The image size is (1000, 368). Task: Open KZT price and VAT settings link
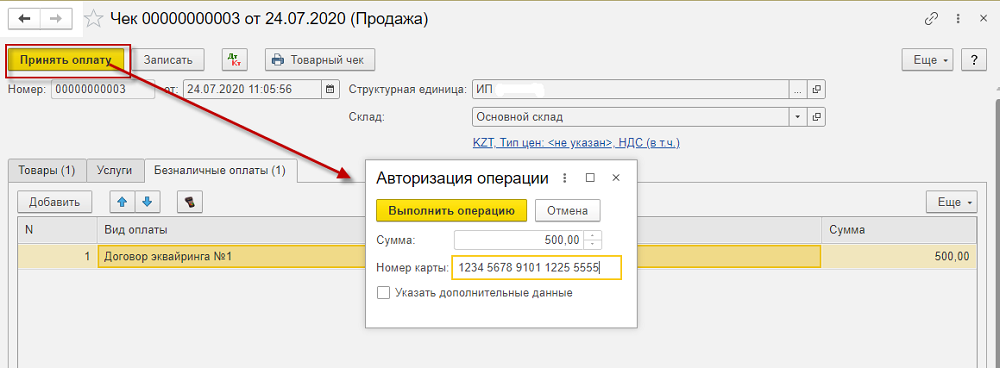576,143
